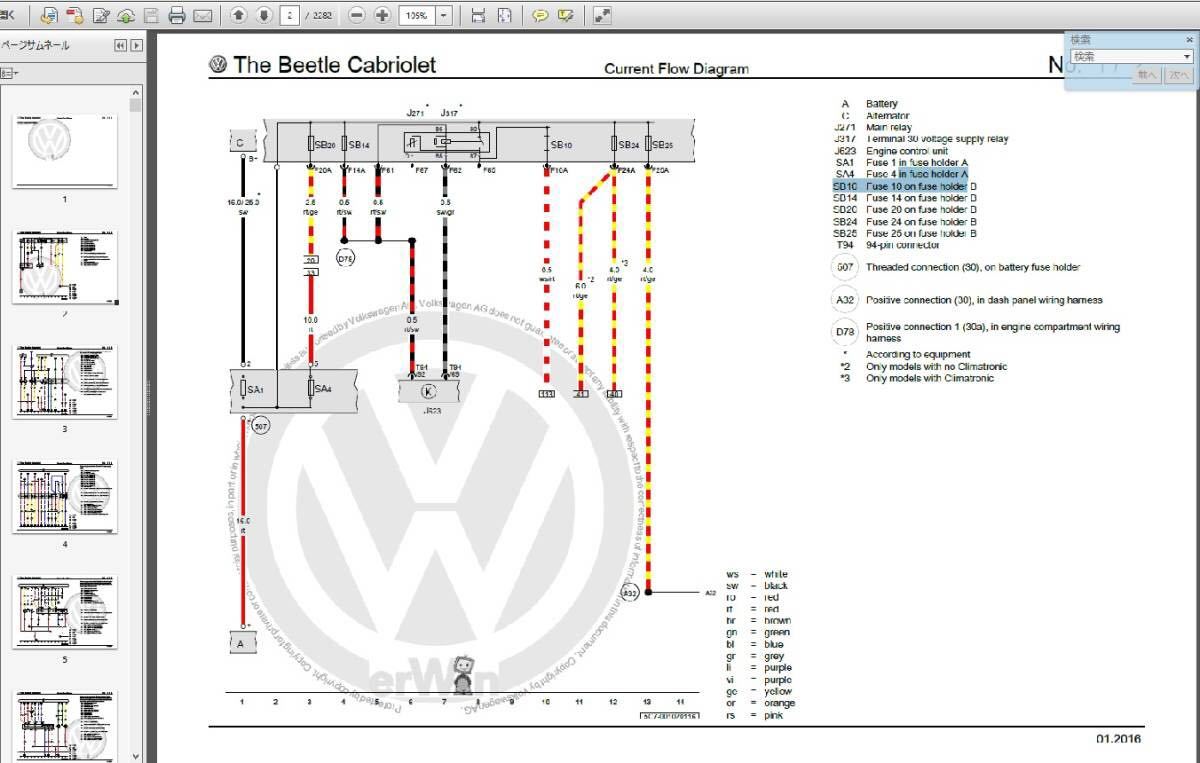Image resolution: width=1200 pixels, height=763 pixels.
Task: Click thumbnail panel scrollbar up arrow
Action: pos(137,92)
